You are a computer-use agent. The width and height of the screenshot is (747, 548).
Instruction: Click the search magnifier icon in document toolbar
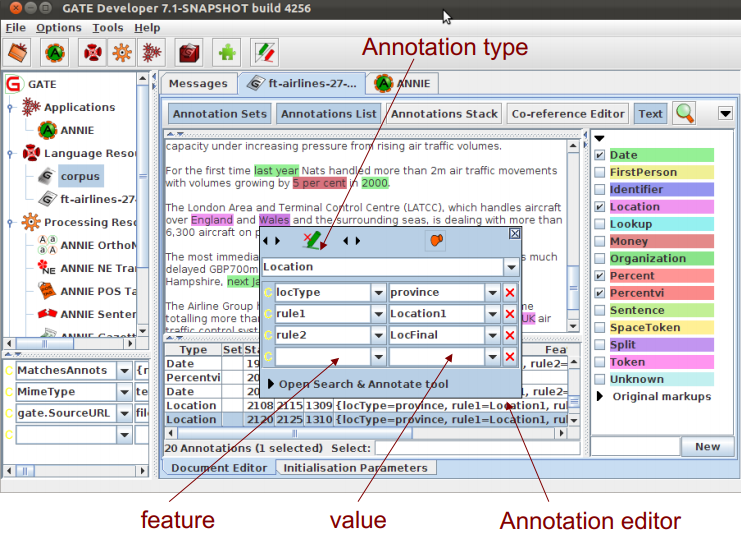click(x=685, y=113)
